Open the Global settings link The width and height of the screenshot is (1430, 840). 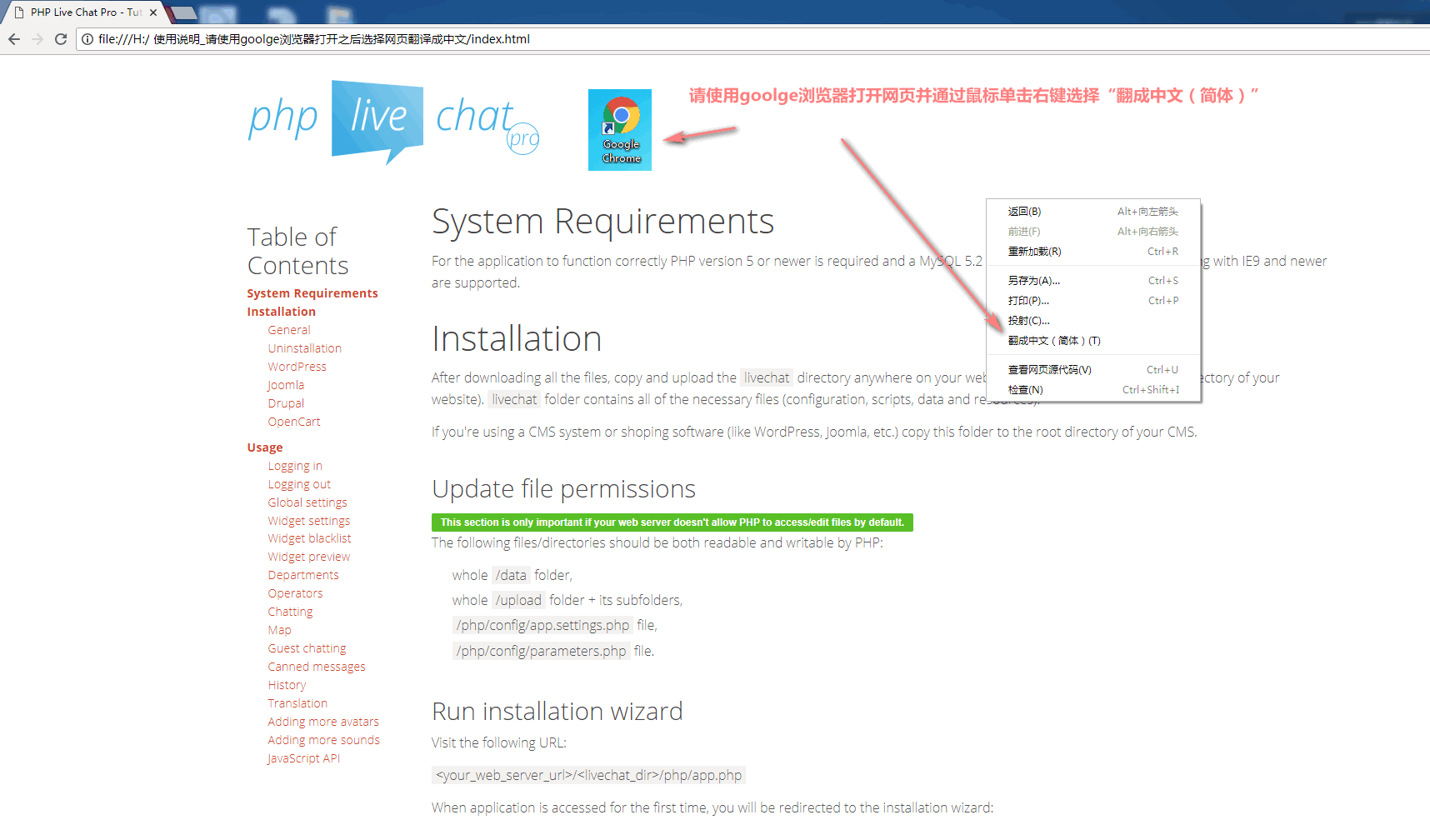(307, 502)
